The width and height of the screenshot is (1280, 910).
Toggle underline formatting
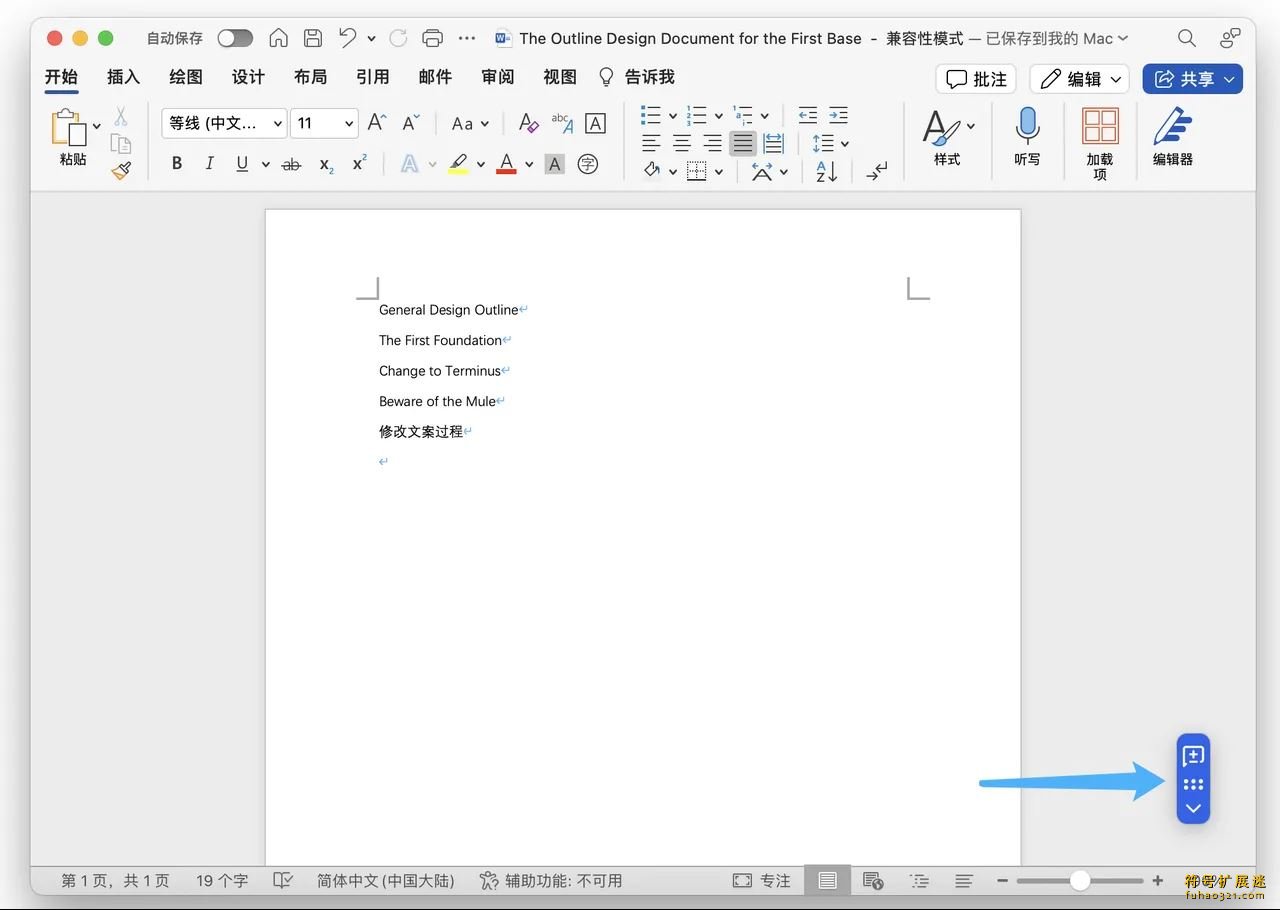coord(242,164)
